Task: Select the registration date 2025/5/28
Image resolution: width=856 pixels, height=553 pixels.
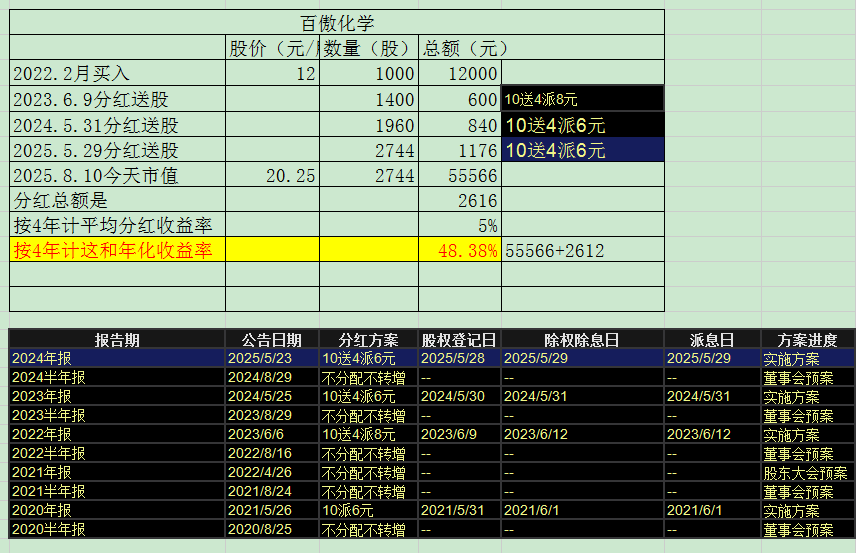Action: 459,358
